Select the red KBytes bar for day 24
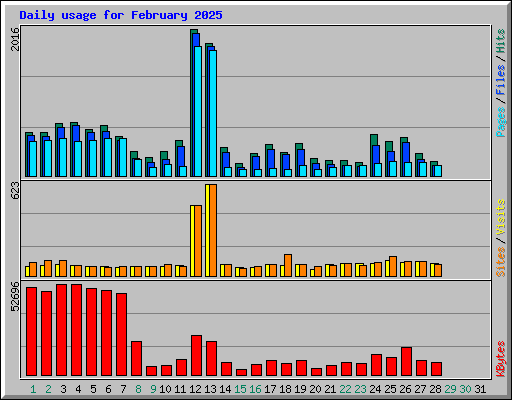The width and height of the screenshot is (512, 400). (x=376, y=365)
